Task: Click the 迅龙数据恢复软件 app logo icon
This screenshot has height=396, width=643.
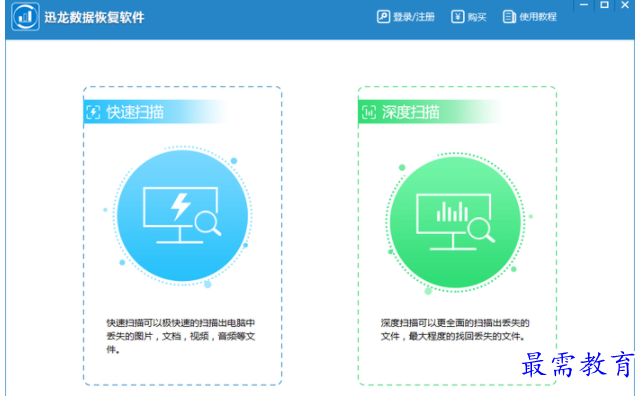Action: (x=26, y=17)
